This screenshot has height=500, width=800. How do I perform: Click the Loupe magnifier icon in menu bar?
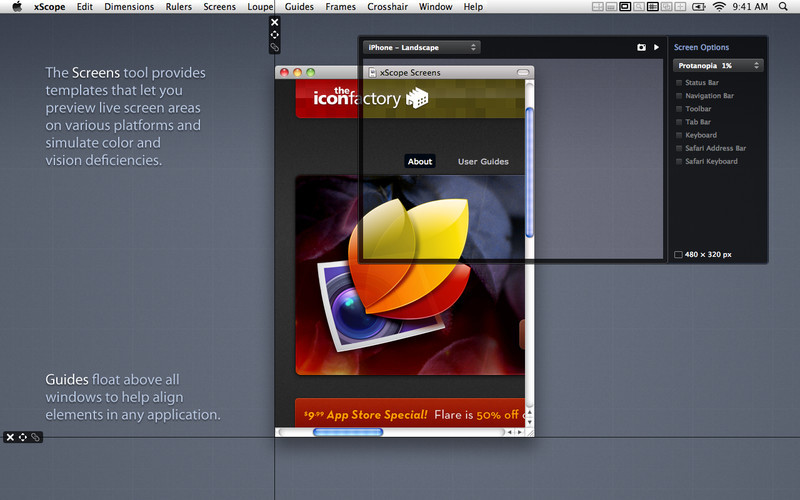tap(639, 7)
